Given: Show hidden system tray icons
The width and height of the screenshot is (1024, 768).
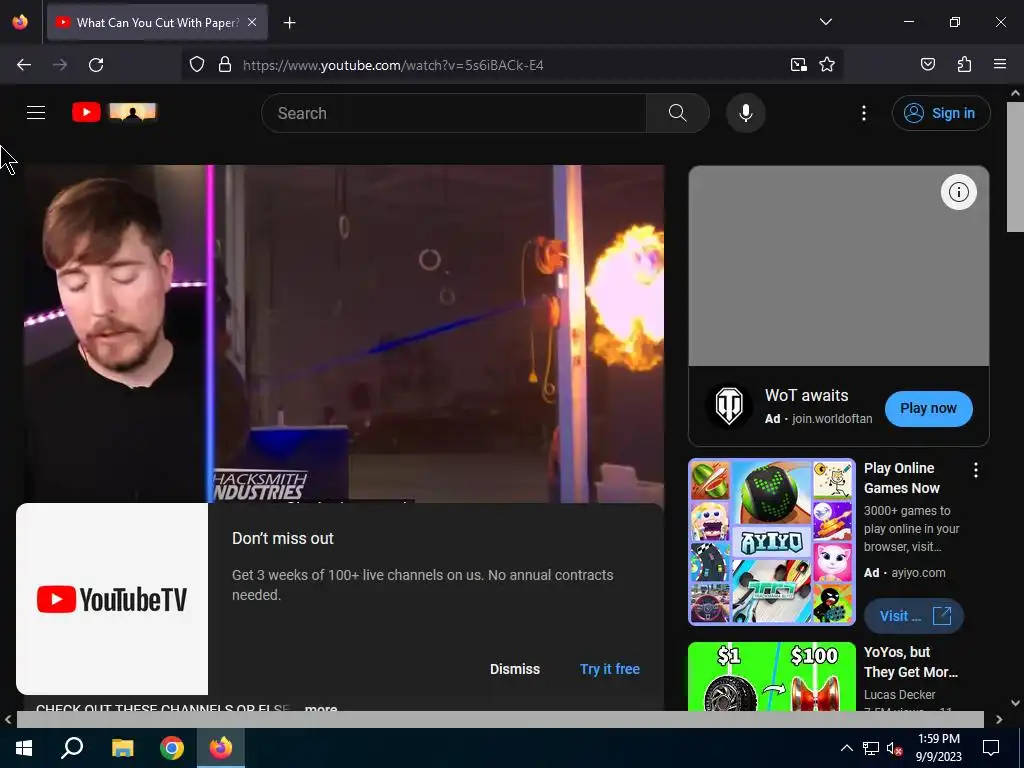Looking at the screenshot, I should [x=846, y=748].
